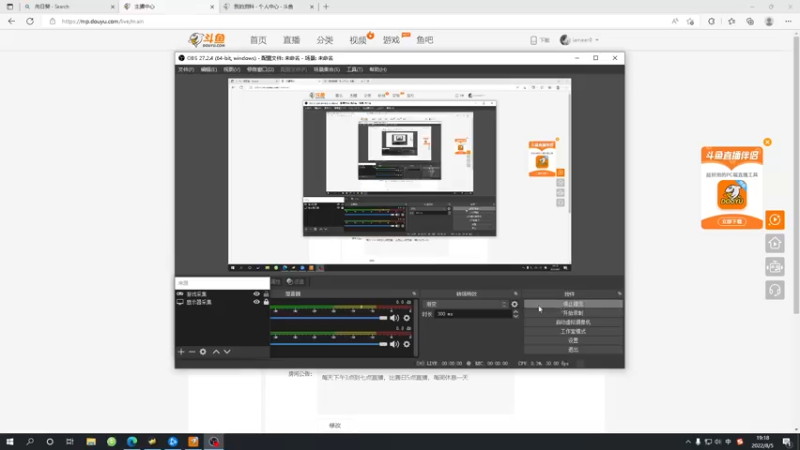The width and height of the screenshot is (800, 450).
Task: Go back in the browser
Action: click(x=11, y=21)
